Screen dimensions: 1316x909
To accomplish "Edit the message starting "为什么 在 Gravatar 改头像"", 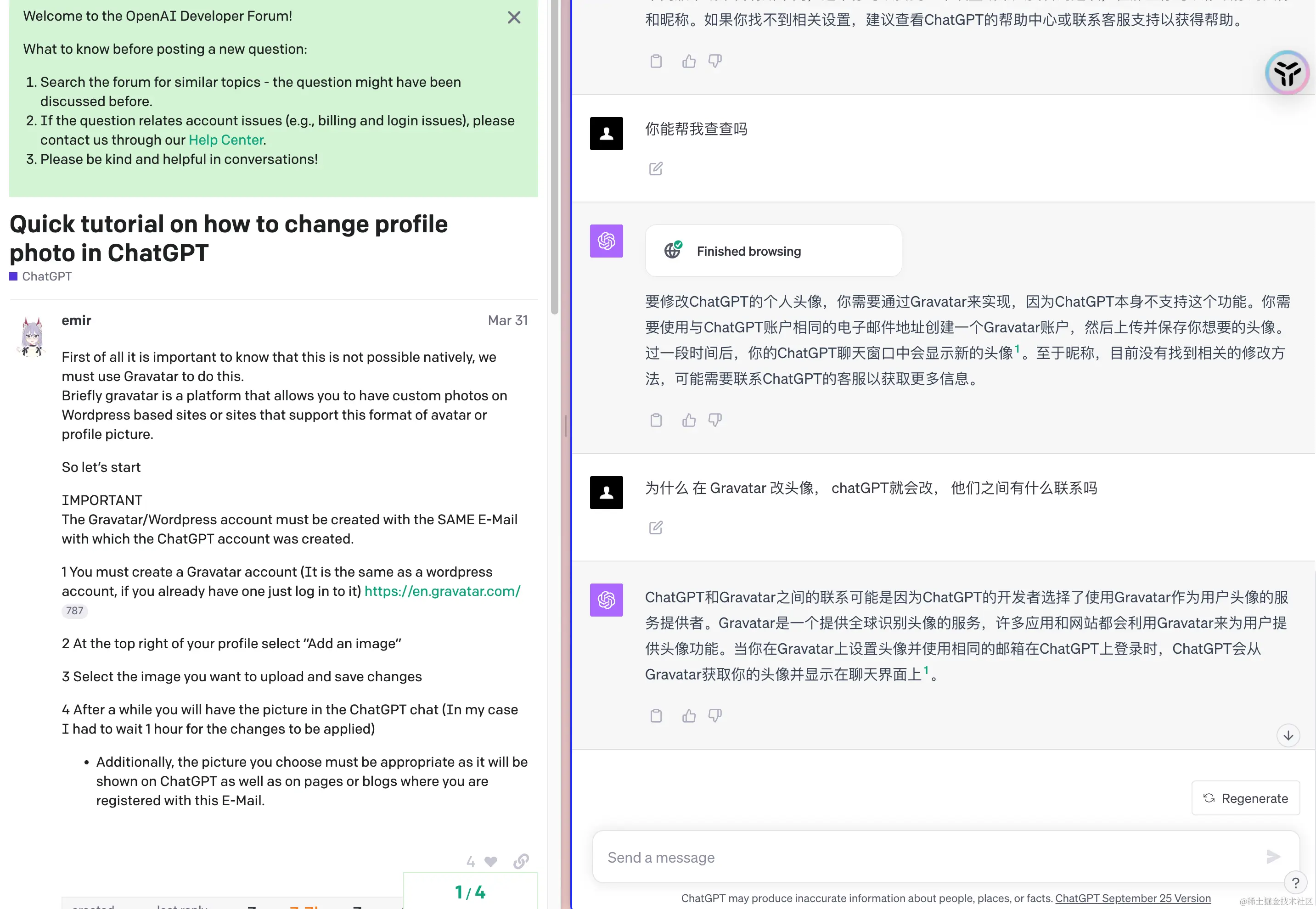I will tap(656, 528).
